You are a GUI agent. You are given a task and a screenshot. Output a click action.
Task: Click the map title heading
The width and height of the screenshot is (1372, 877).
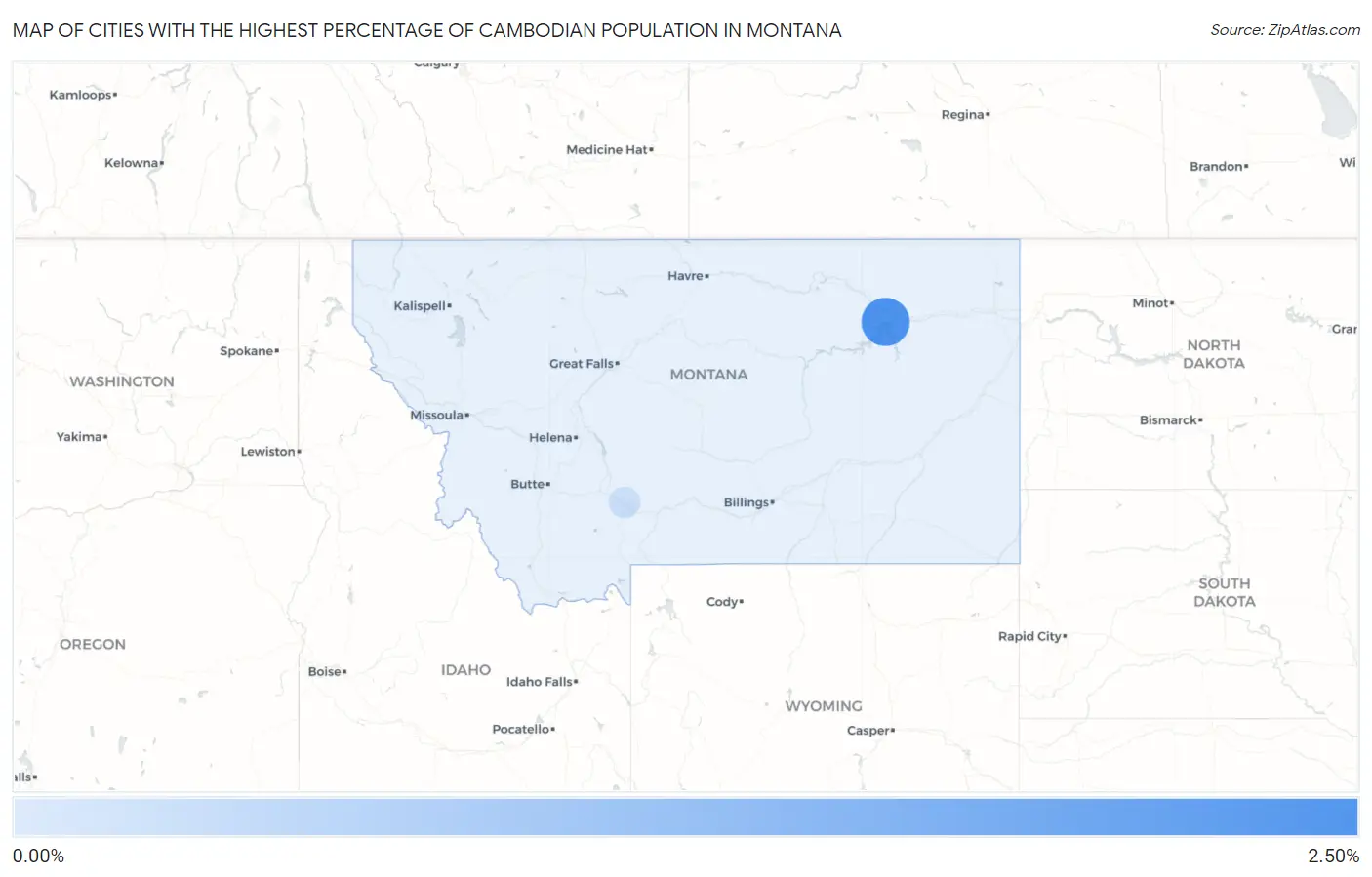click(x=426, y=30)
